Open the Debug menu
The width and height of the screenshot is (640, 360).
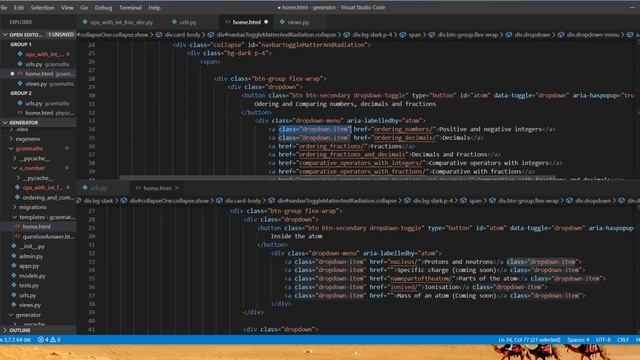pos(103,7)
